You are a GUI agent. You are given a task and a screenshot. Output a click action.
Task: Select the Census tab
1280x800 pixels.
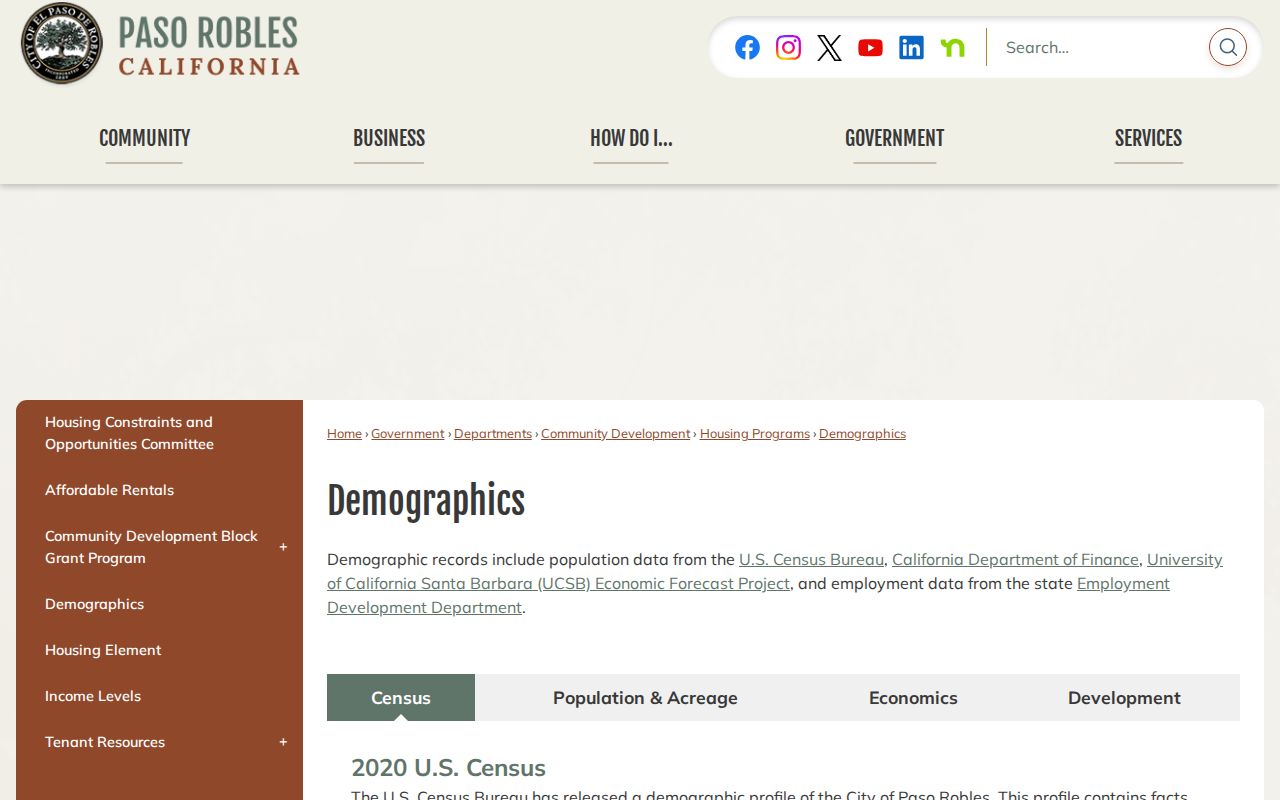[401, 698]
